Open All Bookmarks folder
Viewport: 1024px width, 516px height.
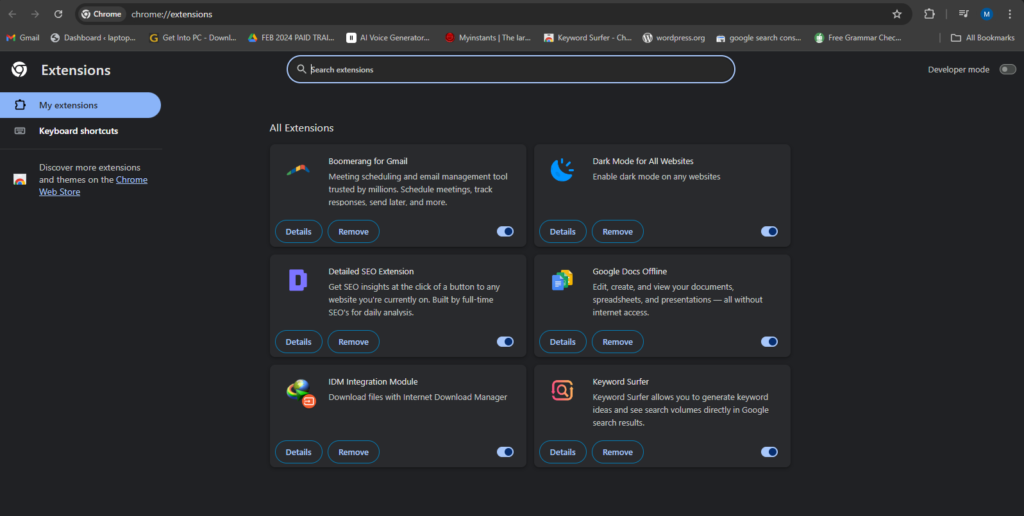pyautogui.click(x=982, y=38)
